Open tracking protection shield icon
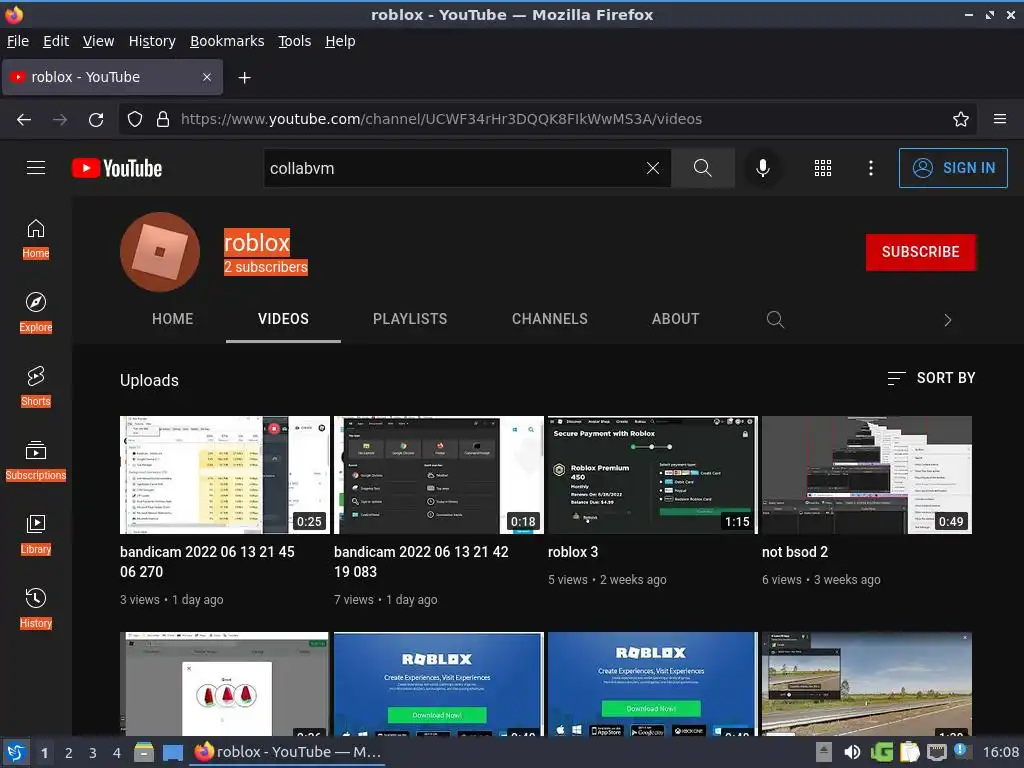Screen dimensions: 1024x768 pos(135,120)
